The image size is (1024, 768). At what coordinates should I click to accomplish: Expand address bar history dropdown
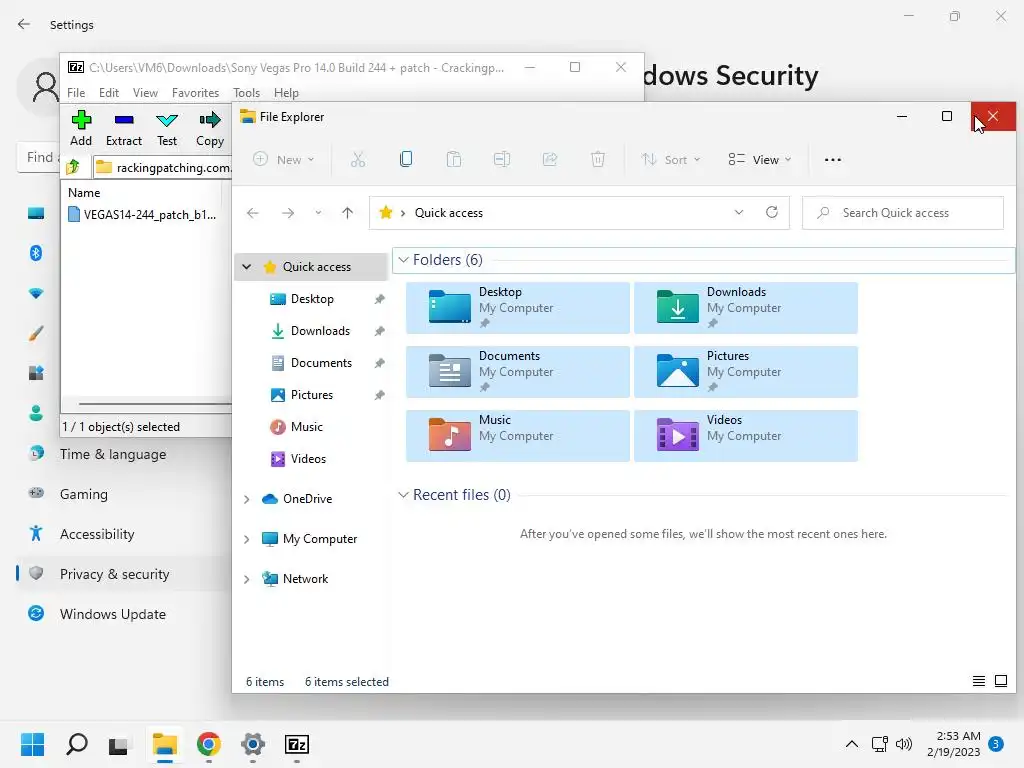tap(739, 212)
